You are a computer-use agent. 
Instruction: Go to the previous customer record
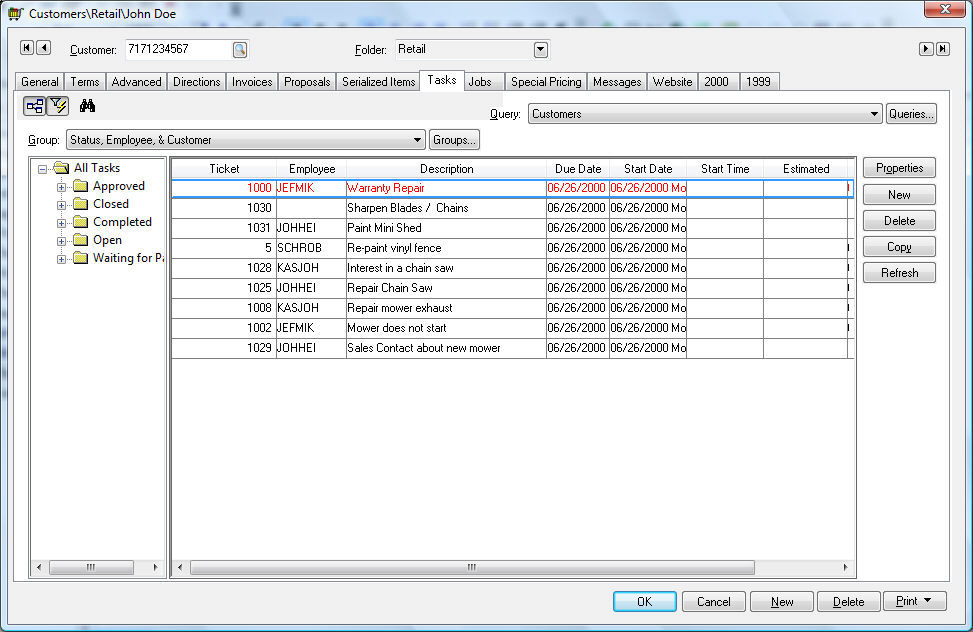tap(43, 48)
